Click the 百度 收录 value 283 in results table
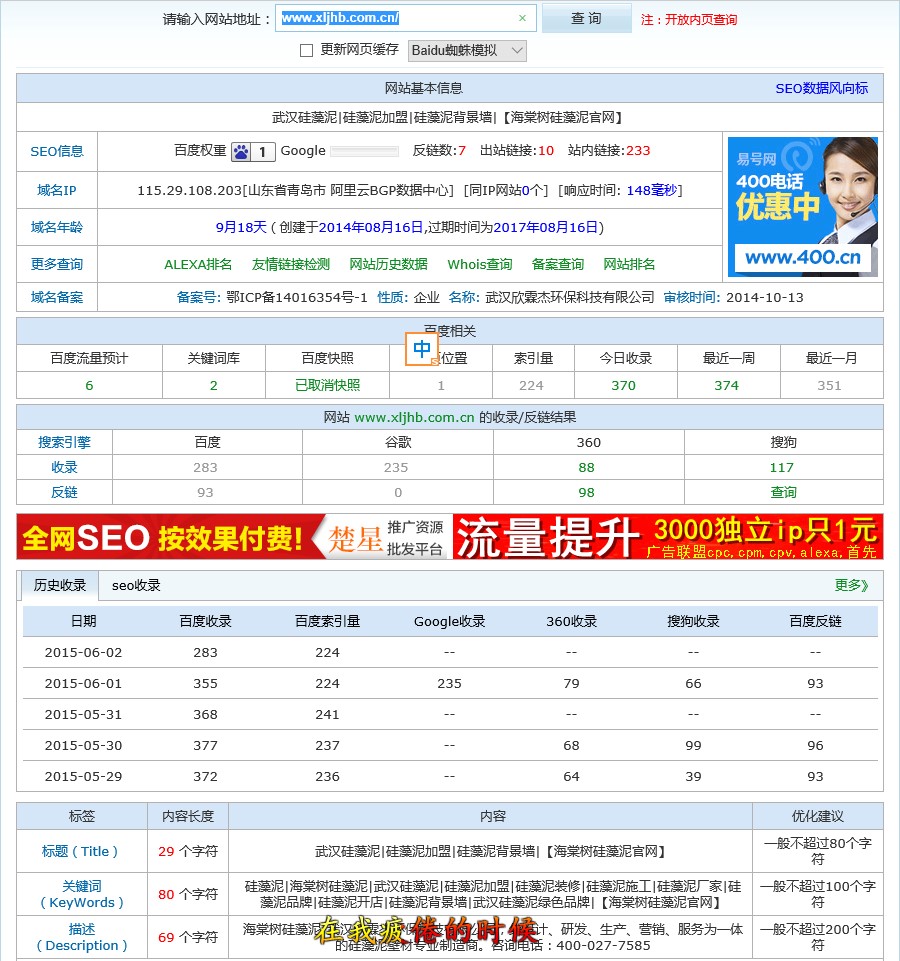Viewport: 900px width, 961px height. 205,468
